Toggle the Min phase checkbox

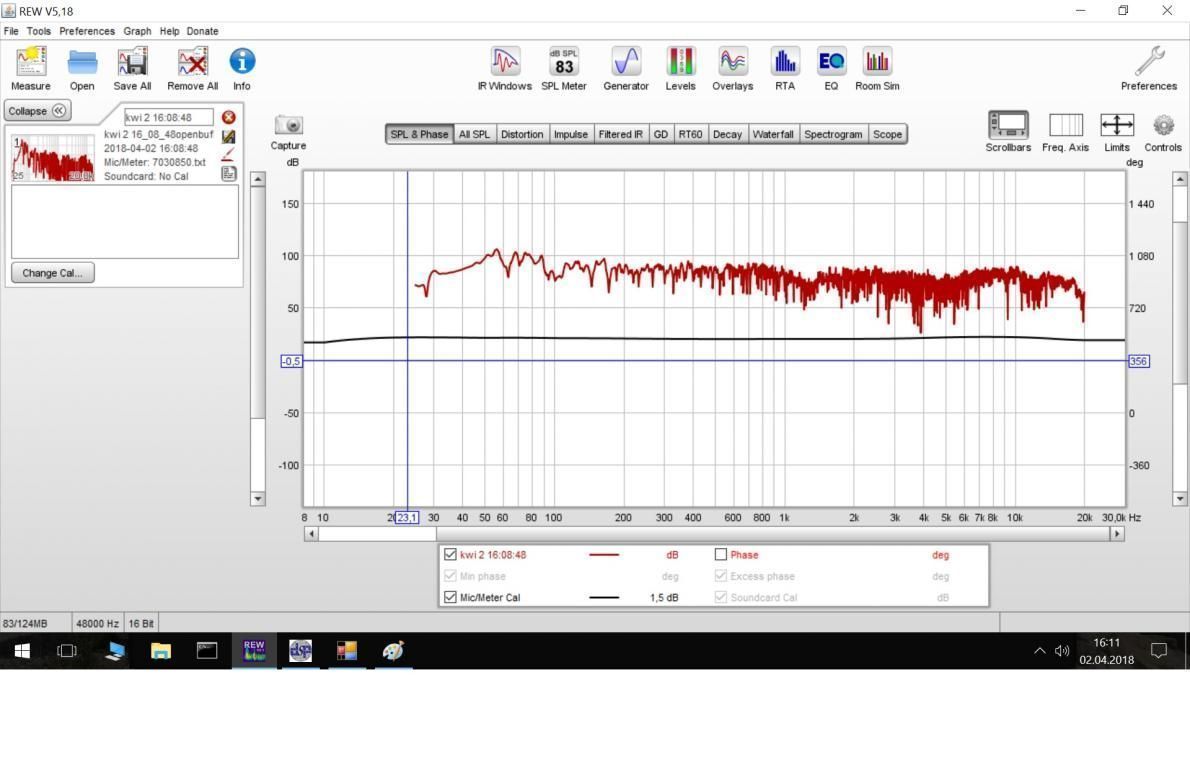tap(450, 576)
